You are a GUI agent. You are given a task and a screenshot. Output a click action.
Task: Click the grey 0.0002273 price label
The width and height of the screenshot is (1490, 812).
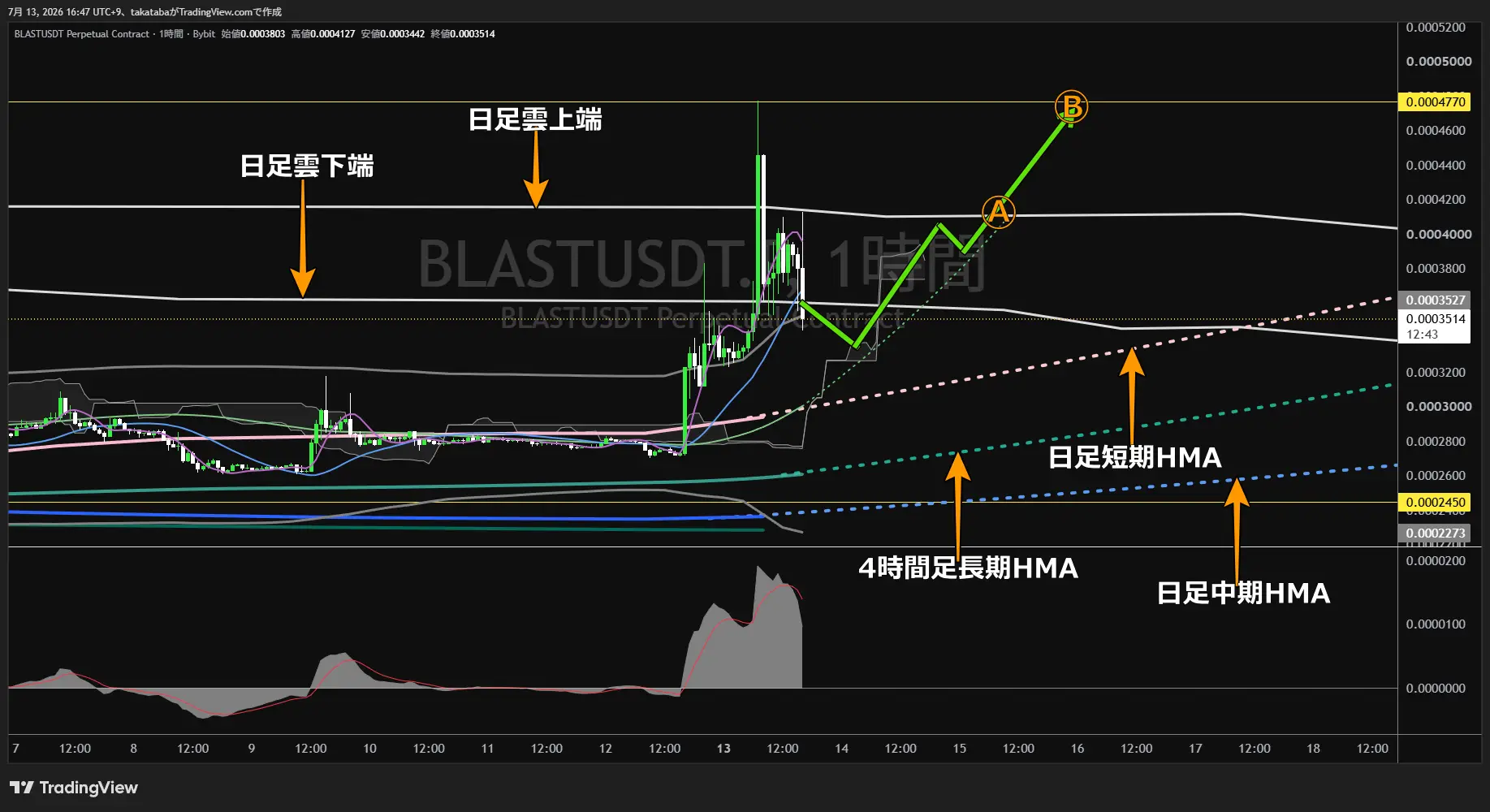(1436, 533)
